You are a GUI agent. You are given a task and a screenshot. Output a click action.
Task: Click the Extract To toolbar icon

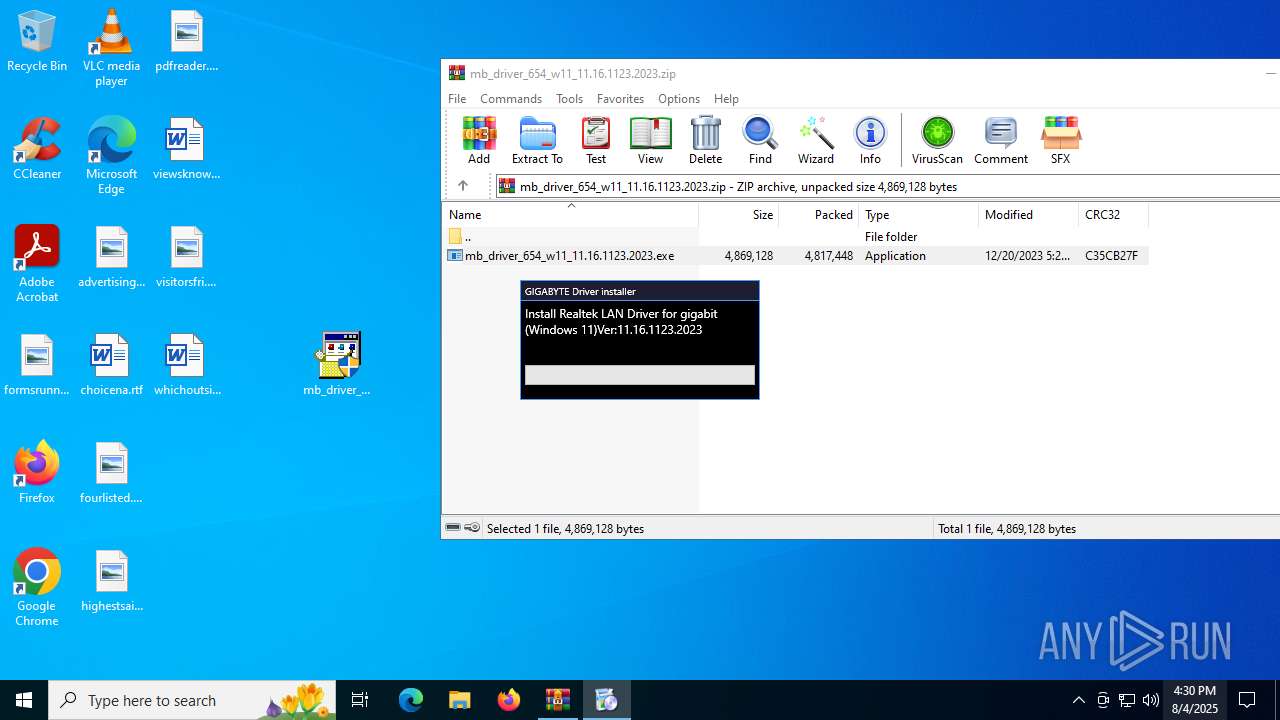coord(537,140)
